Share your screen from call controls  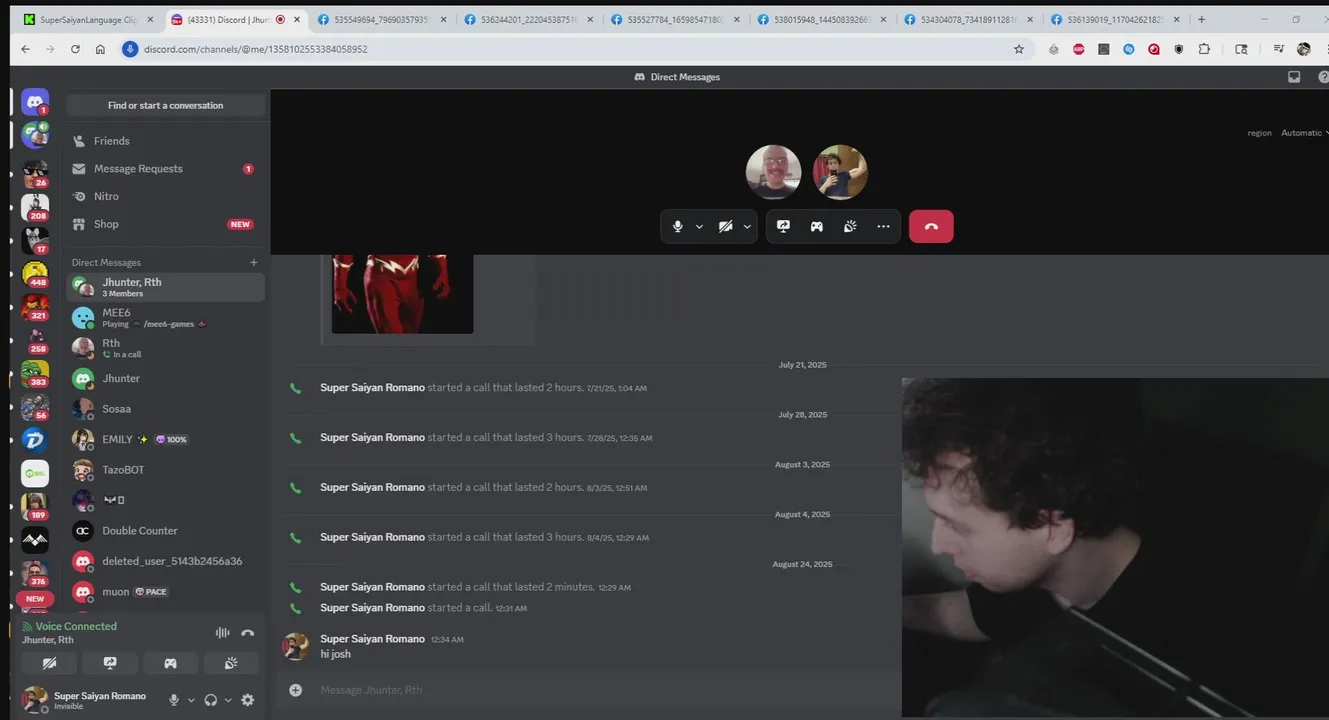click(783, 226)
